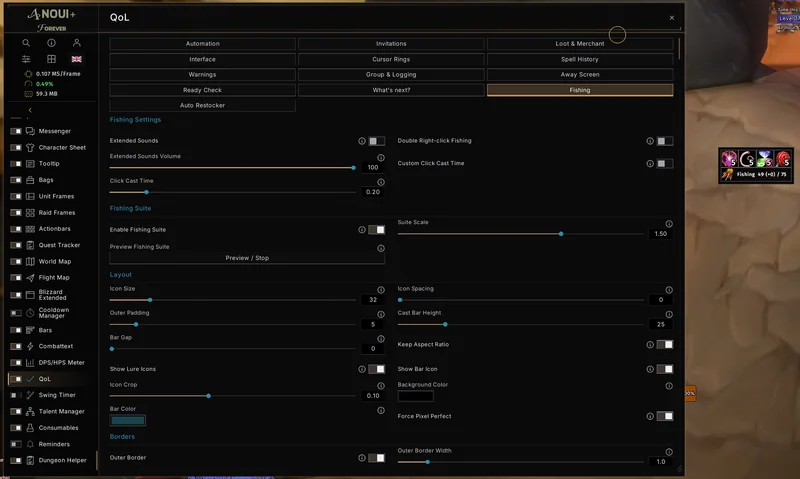The width and height of the screenshot is (800, 479).
Task: Toggle Show Lure Icons
Action: tap(377, 369)
